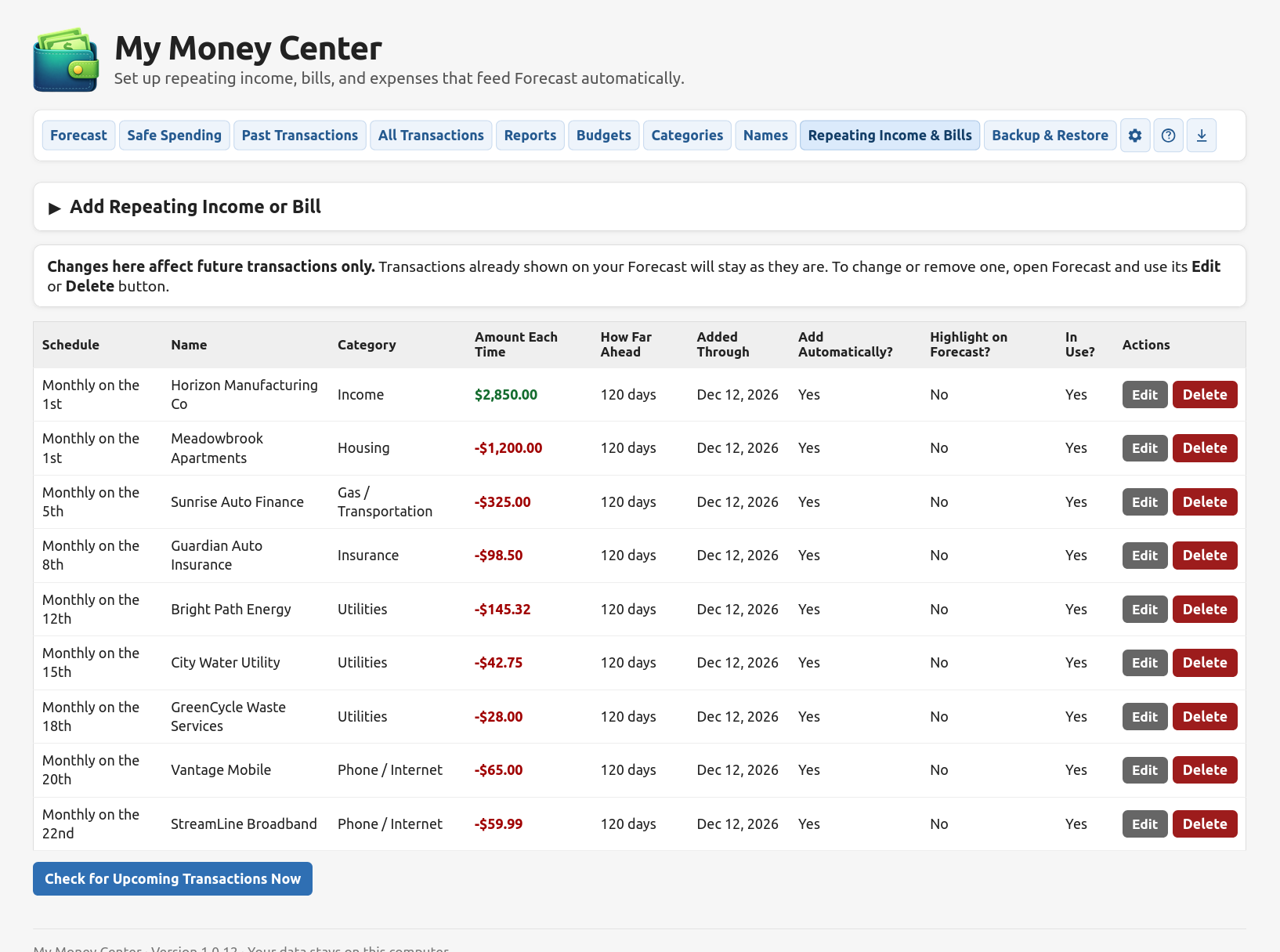Open the settings gear icon
Screen dimensions: 1280x952
pyautogui.click(x=1135, y=136)
